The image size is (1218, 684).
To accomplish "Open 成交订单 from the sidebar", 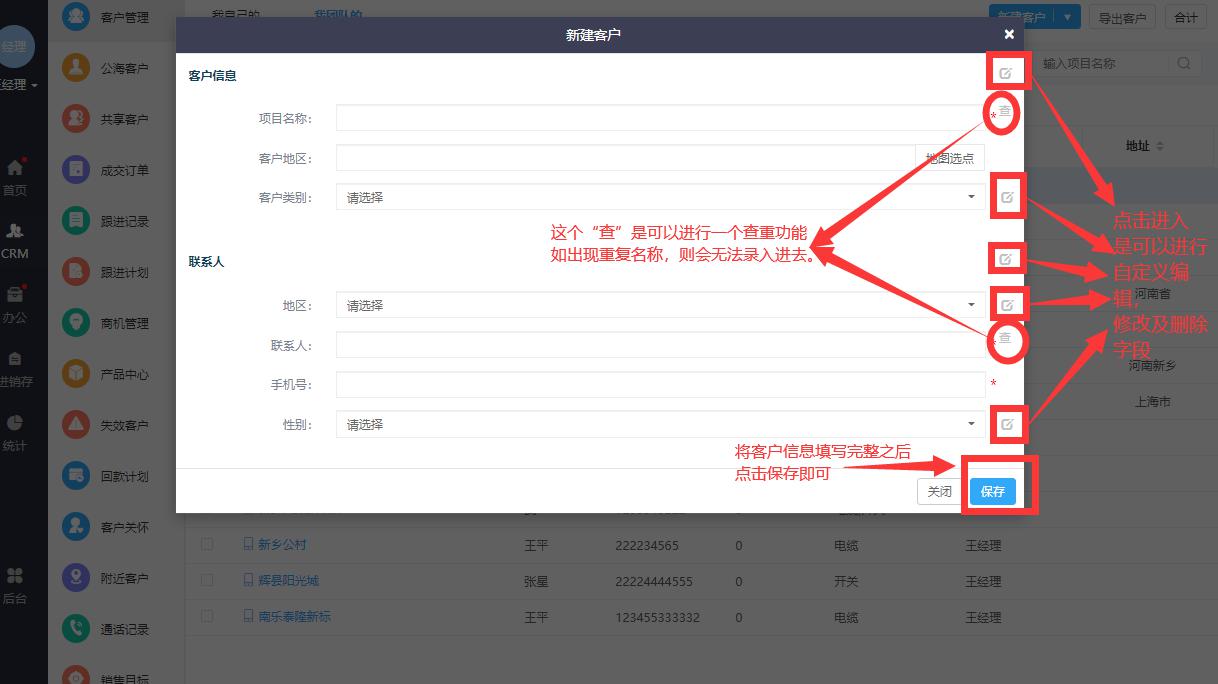I will point(106,170).
